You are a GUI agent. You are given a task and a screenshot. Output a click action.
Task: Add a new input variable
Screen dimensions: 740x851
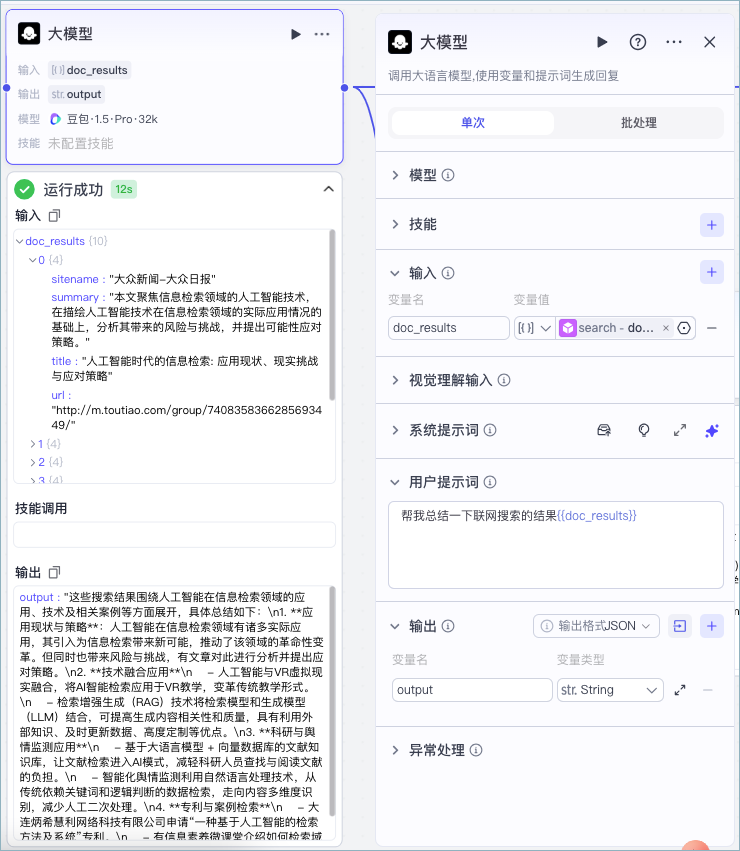coord(712,272)
